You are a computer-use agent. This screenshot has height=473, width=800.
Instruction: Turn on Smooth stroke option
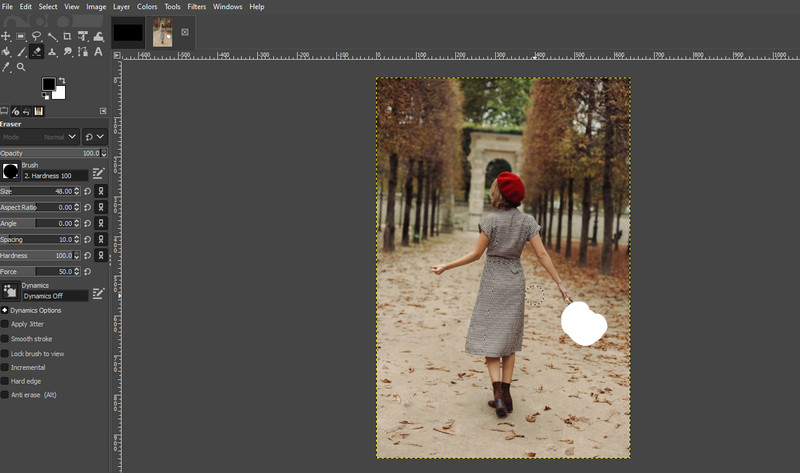[5, 339]
